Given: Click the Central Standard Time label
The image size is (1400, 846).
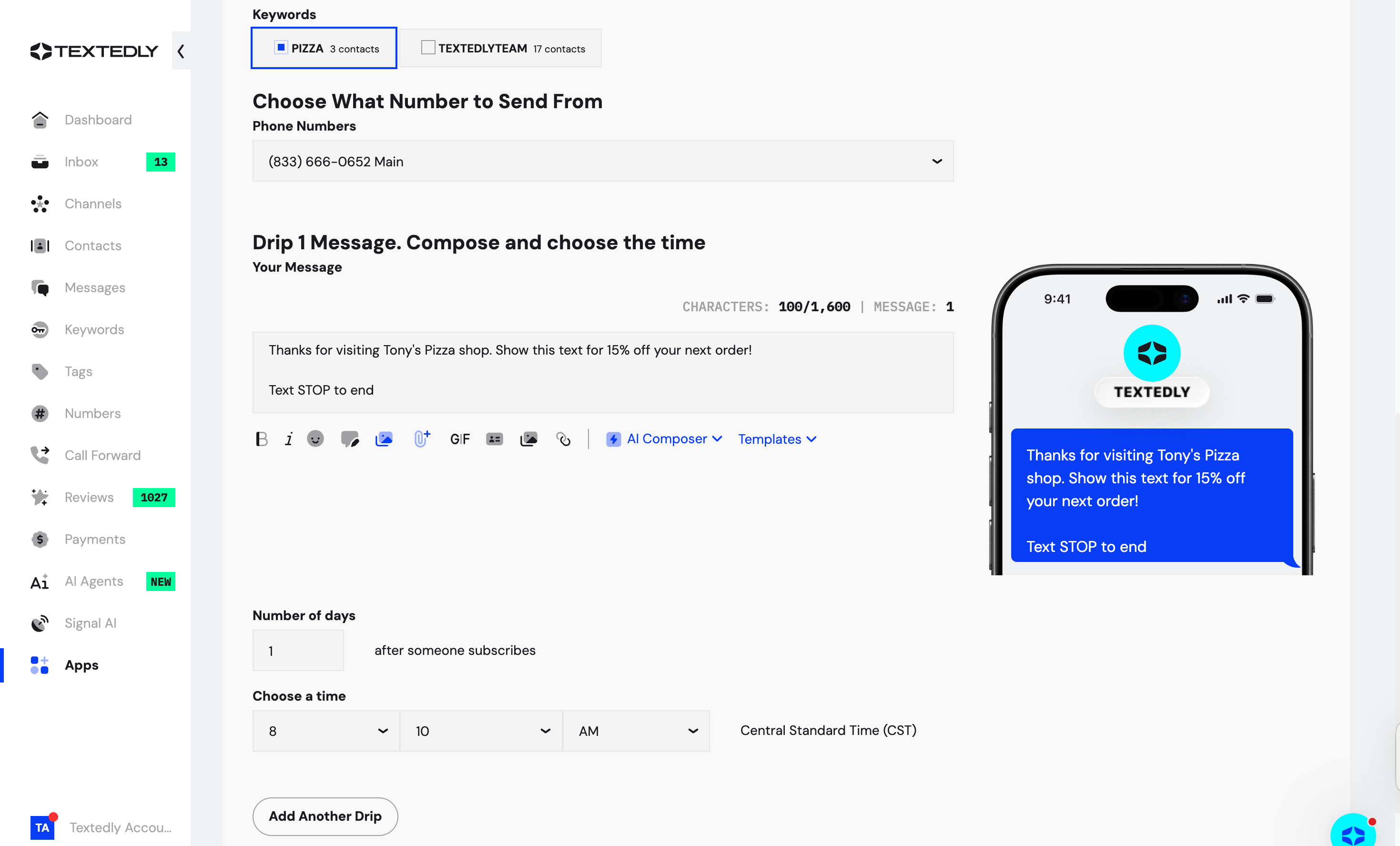Looking at the screenshot, I should click(x=828, y=730).
